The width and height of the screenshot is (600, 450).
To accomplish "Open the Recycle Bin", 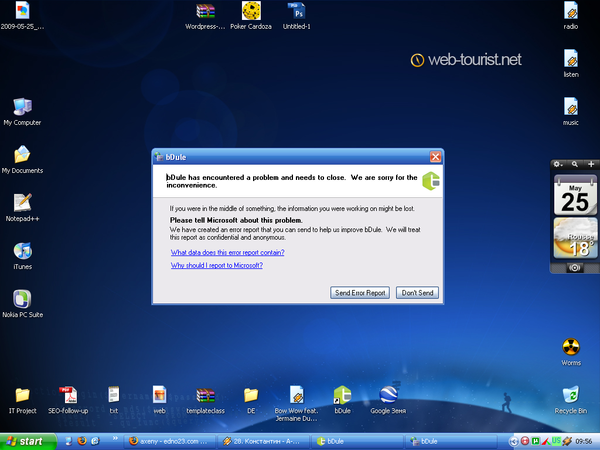I will pos(571,400).
